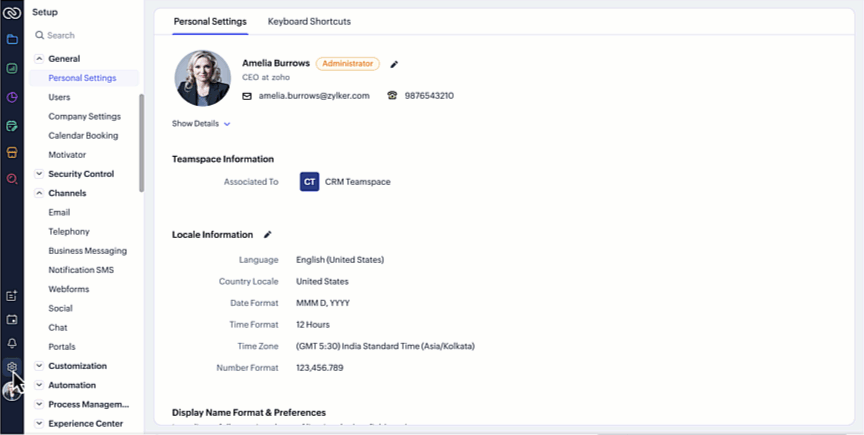Collapse the Channels section

pos(39,193)
